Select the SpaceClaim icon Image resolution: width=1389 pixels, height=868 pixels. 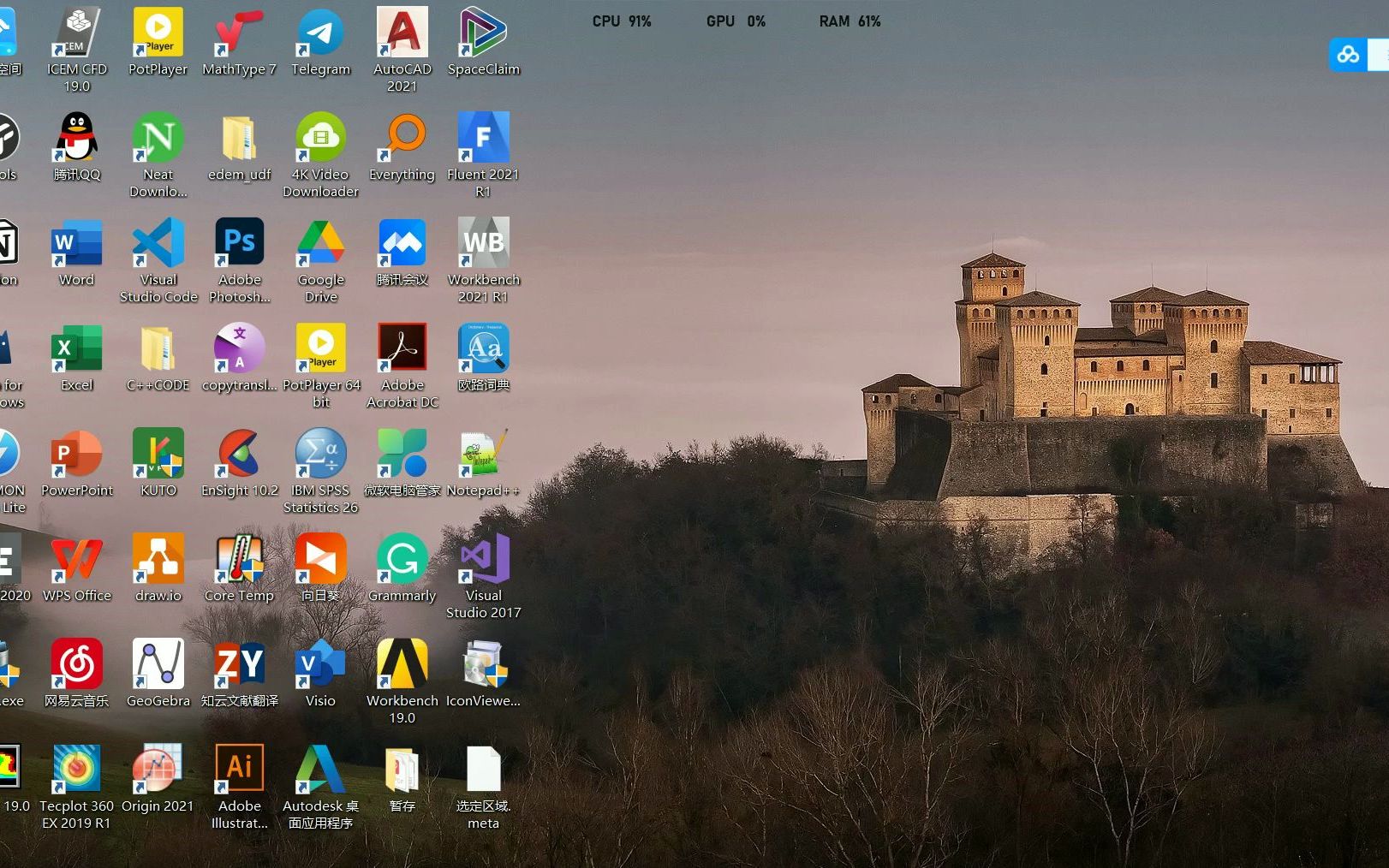(484, 41)
